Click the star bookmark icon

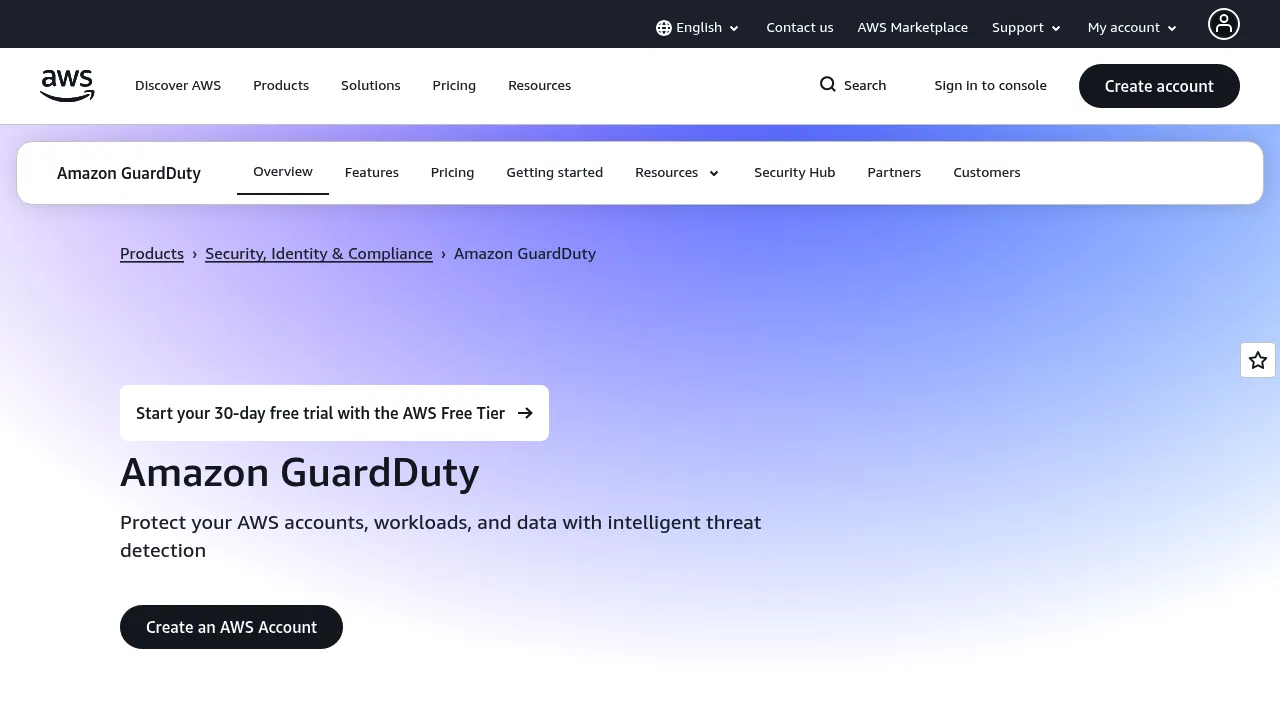click(x=1258, y=360)
